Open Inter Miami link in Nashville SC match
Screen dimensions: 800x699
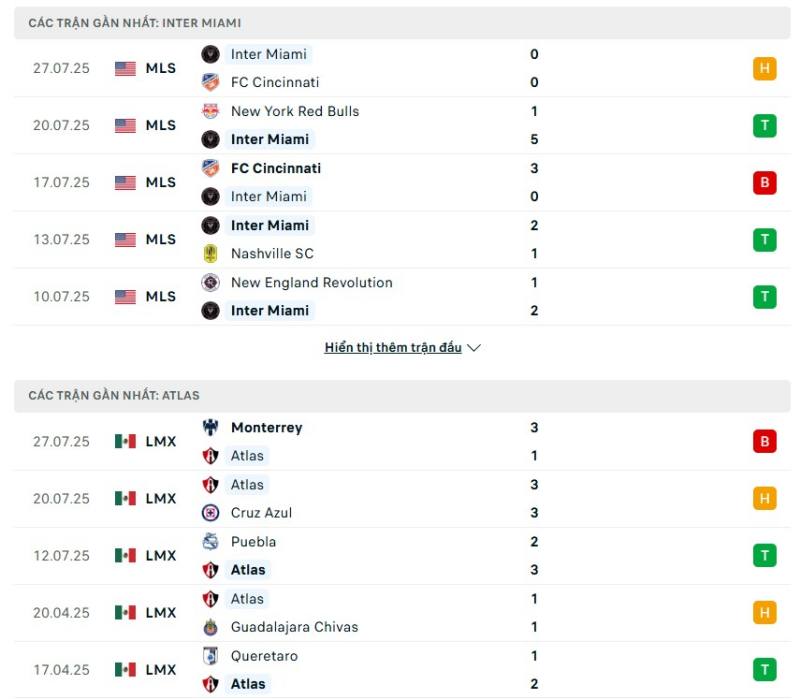point(269,226)
